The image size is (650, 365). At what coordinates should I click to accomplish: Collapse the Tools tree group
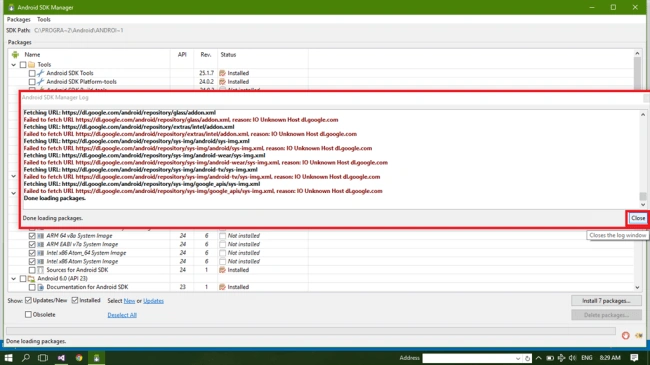click(14, 65)
